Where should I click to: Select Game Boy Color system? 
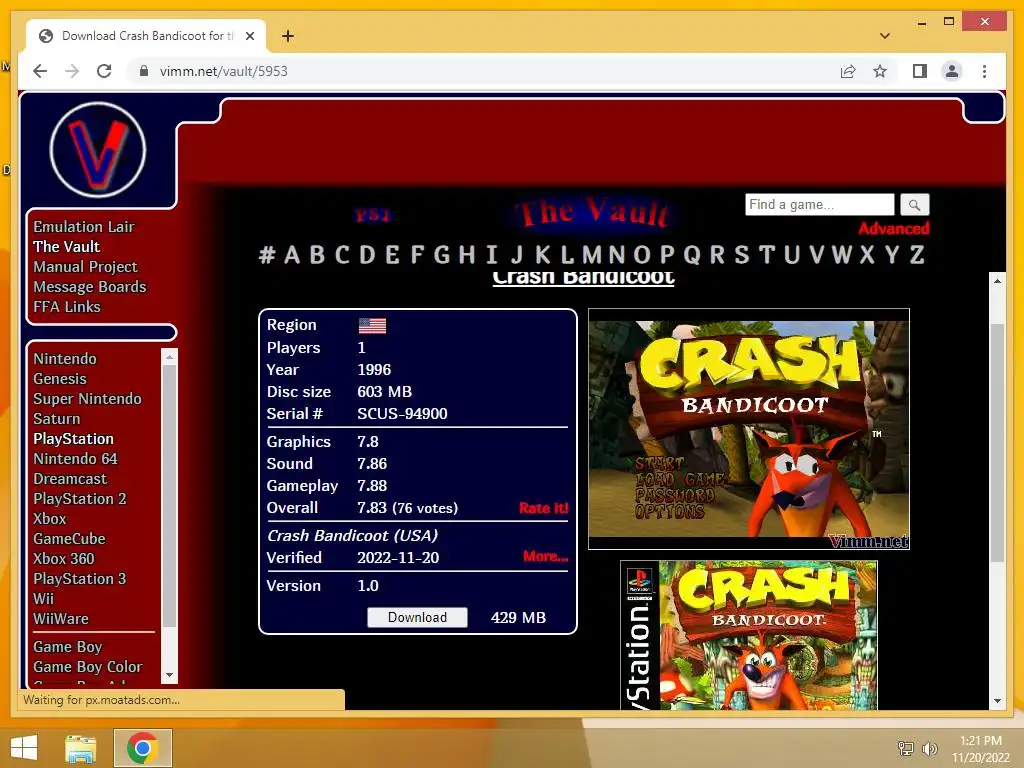pos(88,667)
